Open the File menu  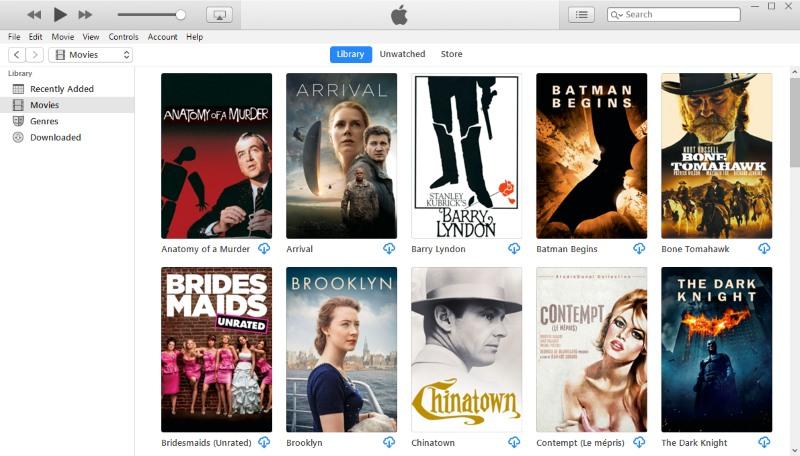14,37
